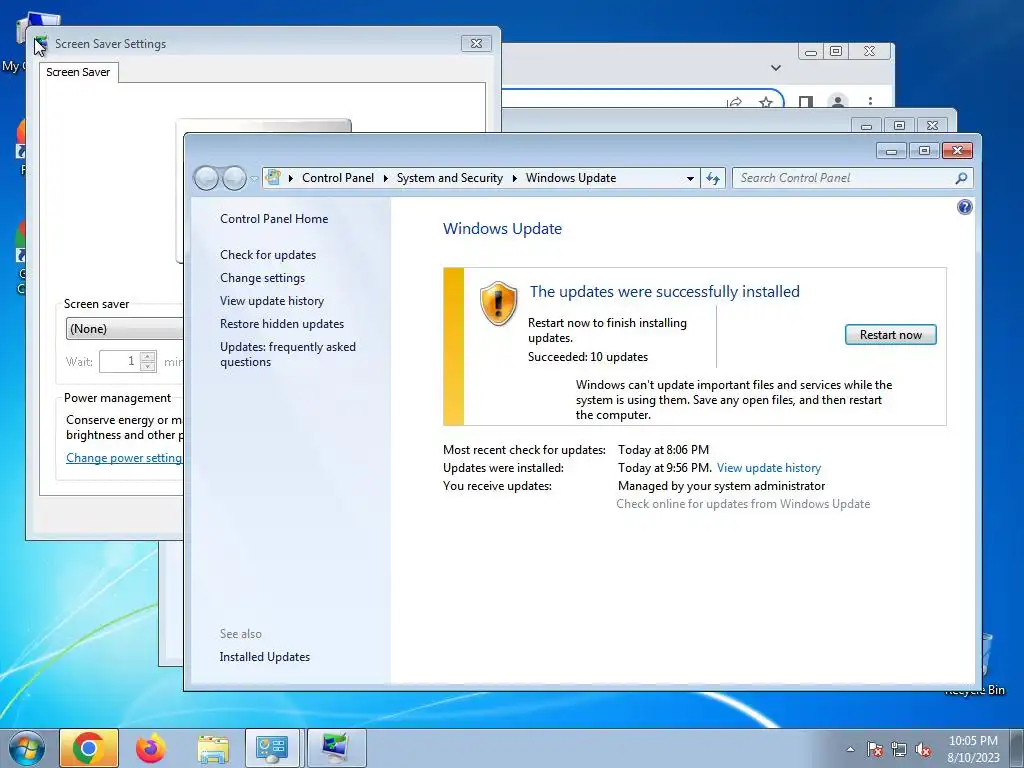Go to Control Panel Home
The image size is (1024, 768).
(274, 219)
